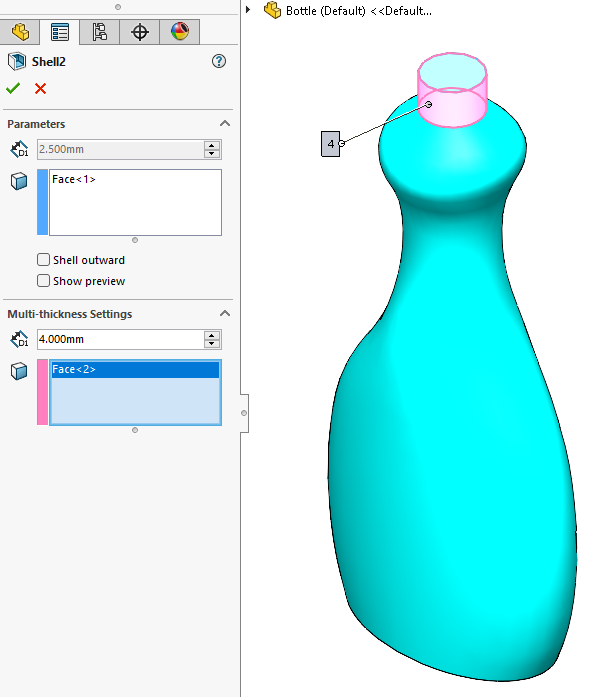Click the 4.000mm multi-thickness input field
The width and height of the screenshot is (600, 697).
[118, 340]
